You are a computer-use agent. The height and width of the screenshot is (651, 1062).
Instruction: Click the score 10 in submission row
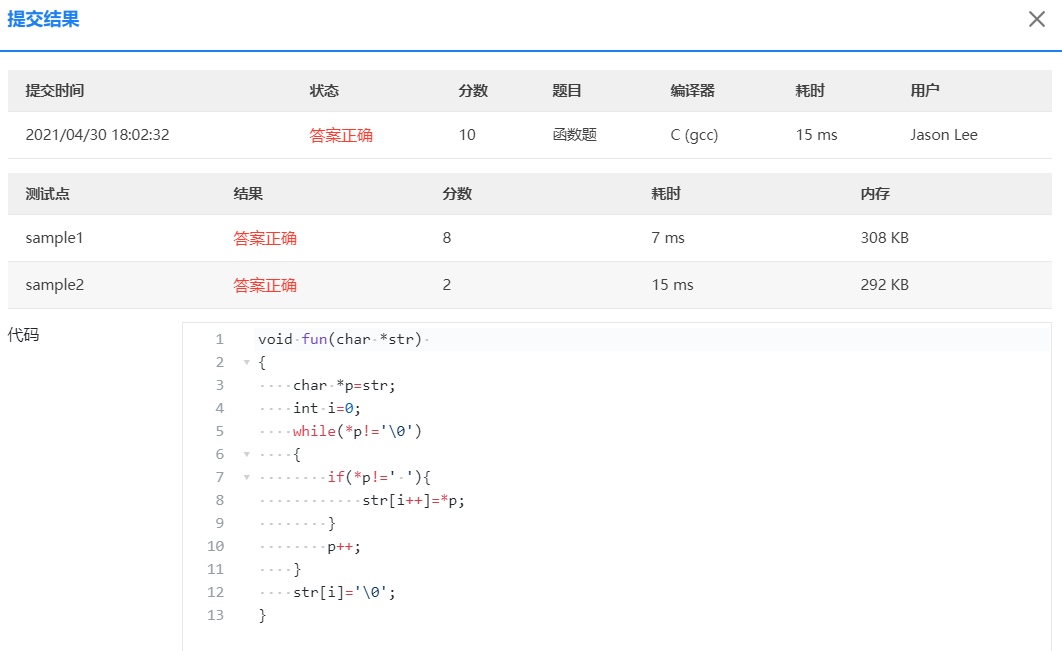point(467,135)
